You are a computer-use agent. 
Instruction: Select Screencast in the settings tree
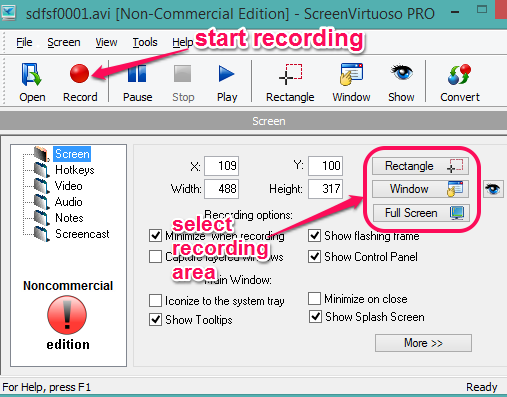(82, 234)
